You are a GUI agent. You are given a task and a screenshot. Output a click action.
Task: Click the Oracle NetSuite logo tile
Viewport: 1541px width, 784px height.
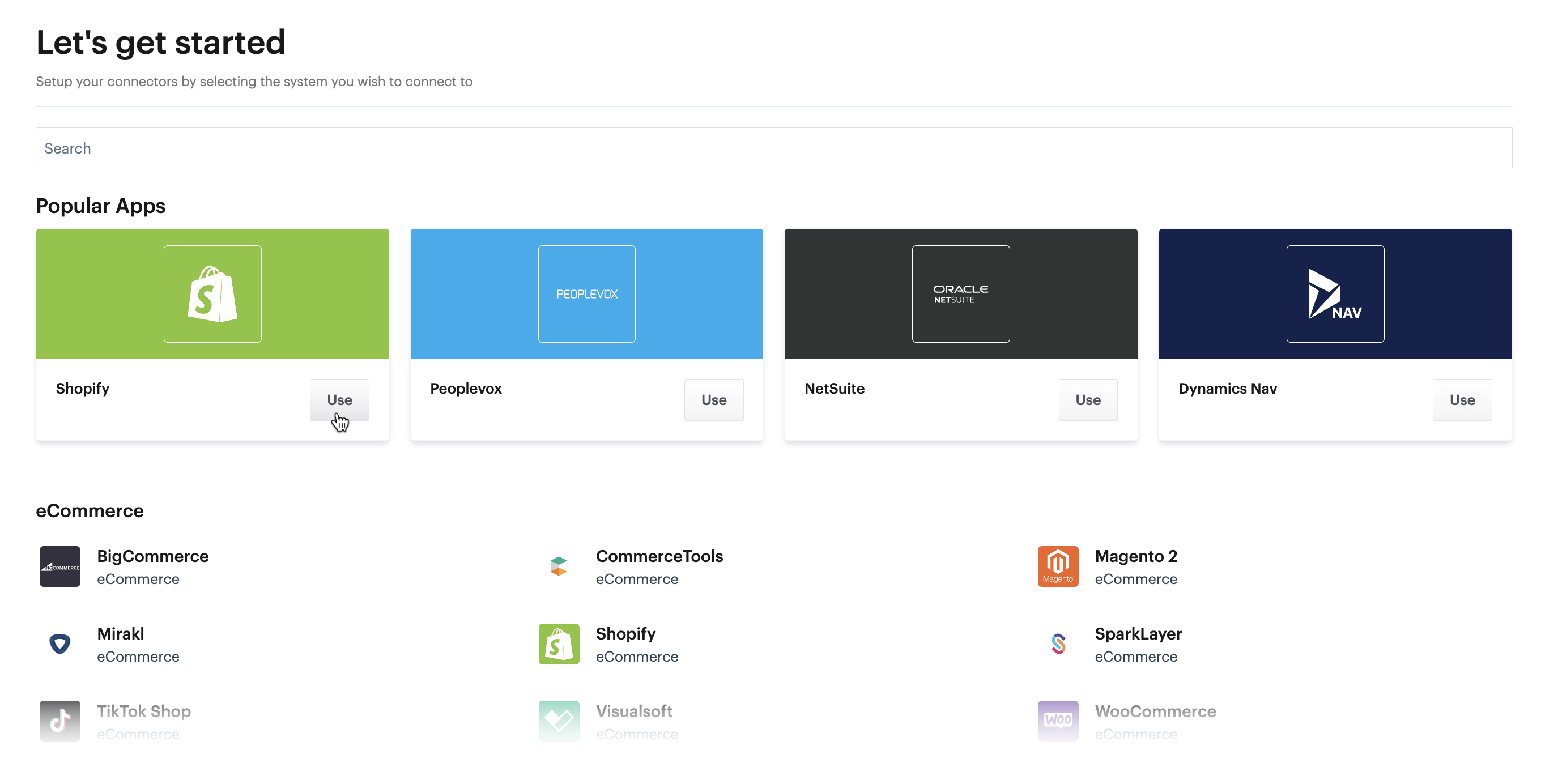(961, 293)
